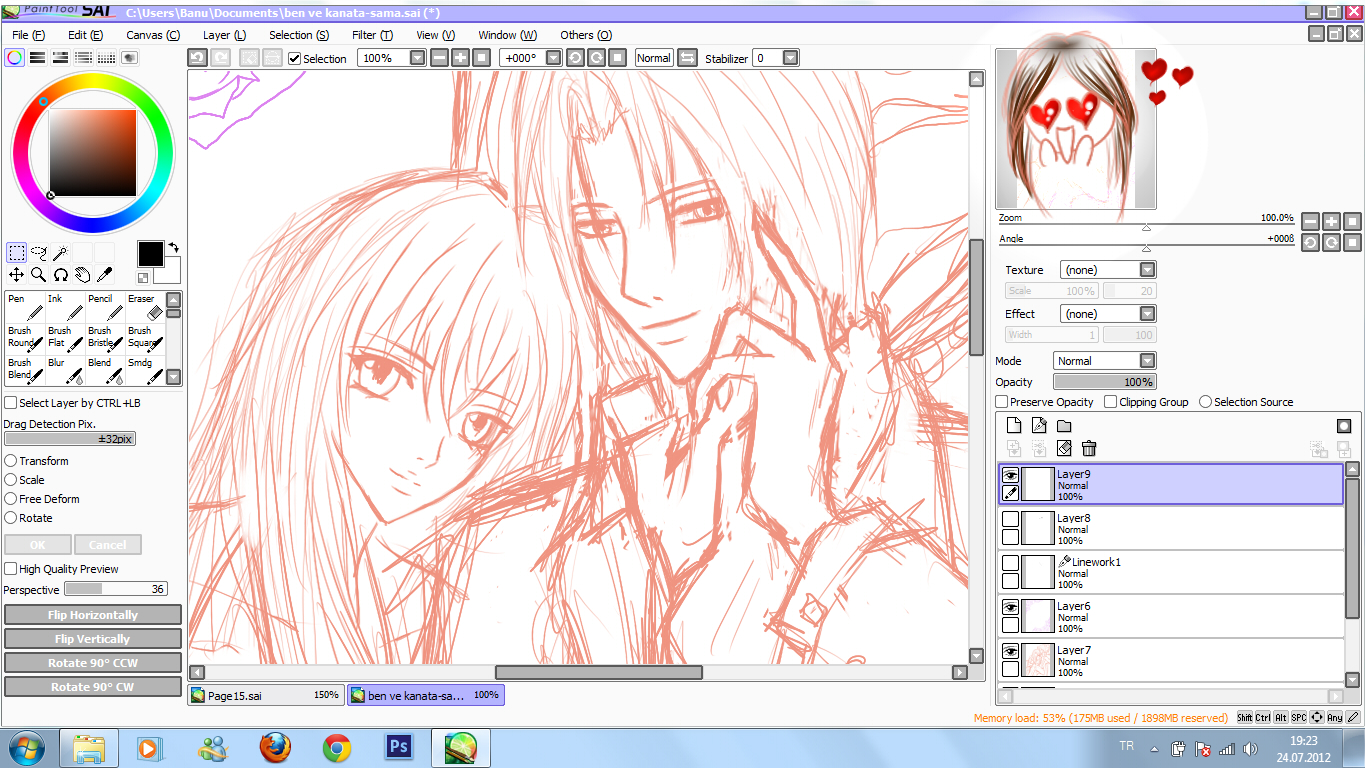The width and height of the screenshot is (1365, 768).
Task: Choose the Rotate radio option
Action: click(x=10, y=518)
